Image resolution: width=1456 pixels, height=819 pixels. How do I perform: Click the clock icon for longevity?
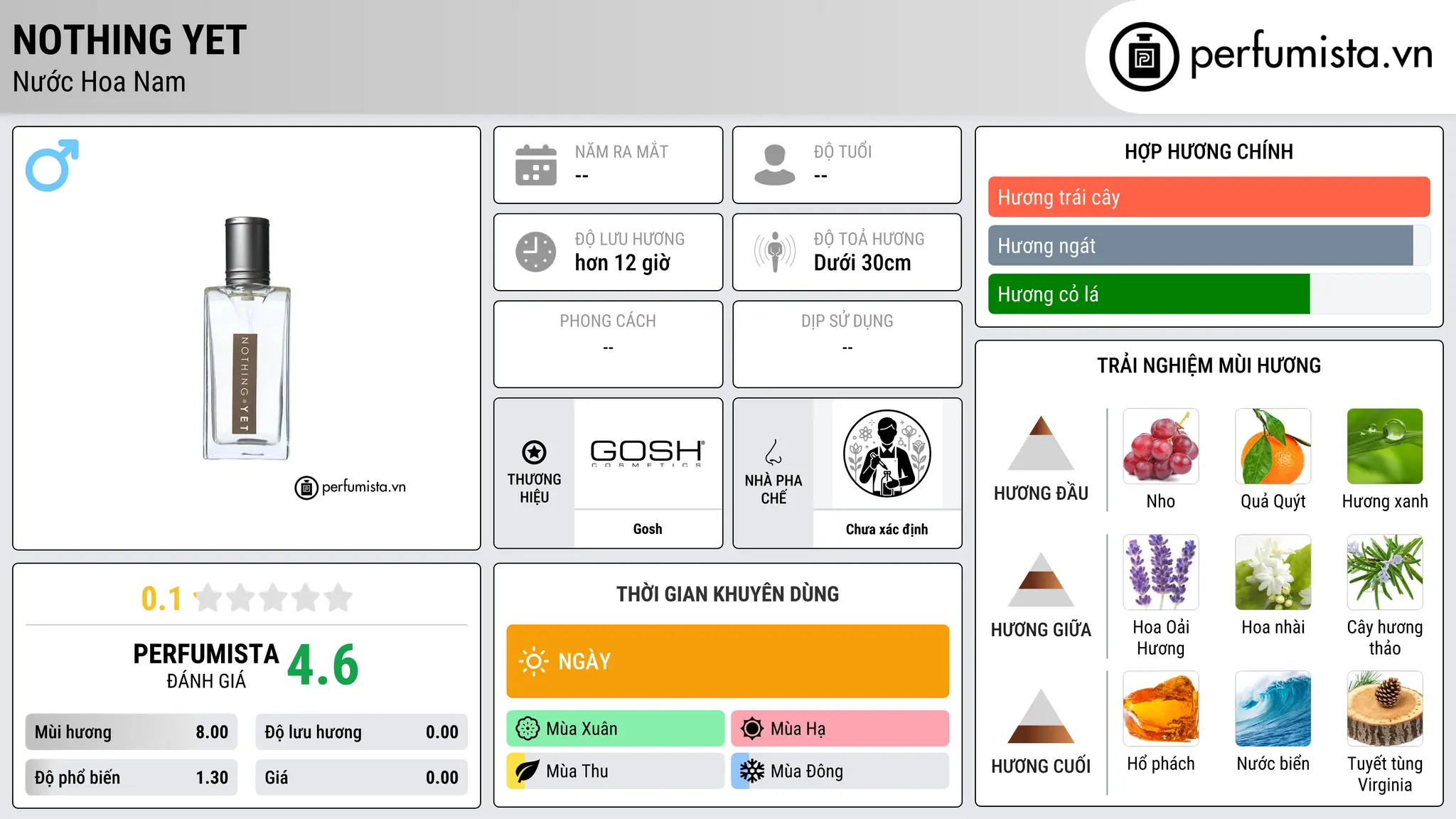click(x=536, y=252)
